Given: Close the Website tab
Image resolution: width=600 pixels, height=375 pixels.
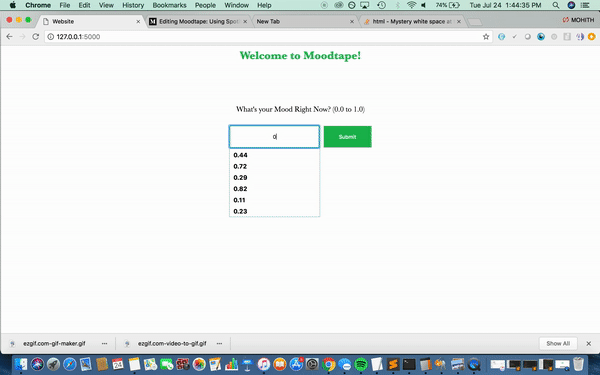Looking at the screenshot, I should (x=139, y=22).
